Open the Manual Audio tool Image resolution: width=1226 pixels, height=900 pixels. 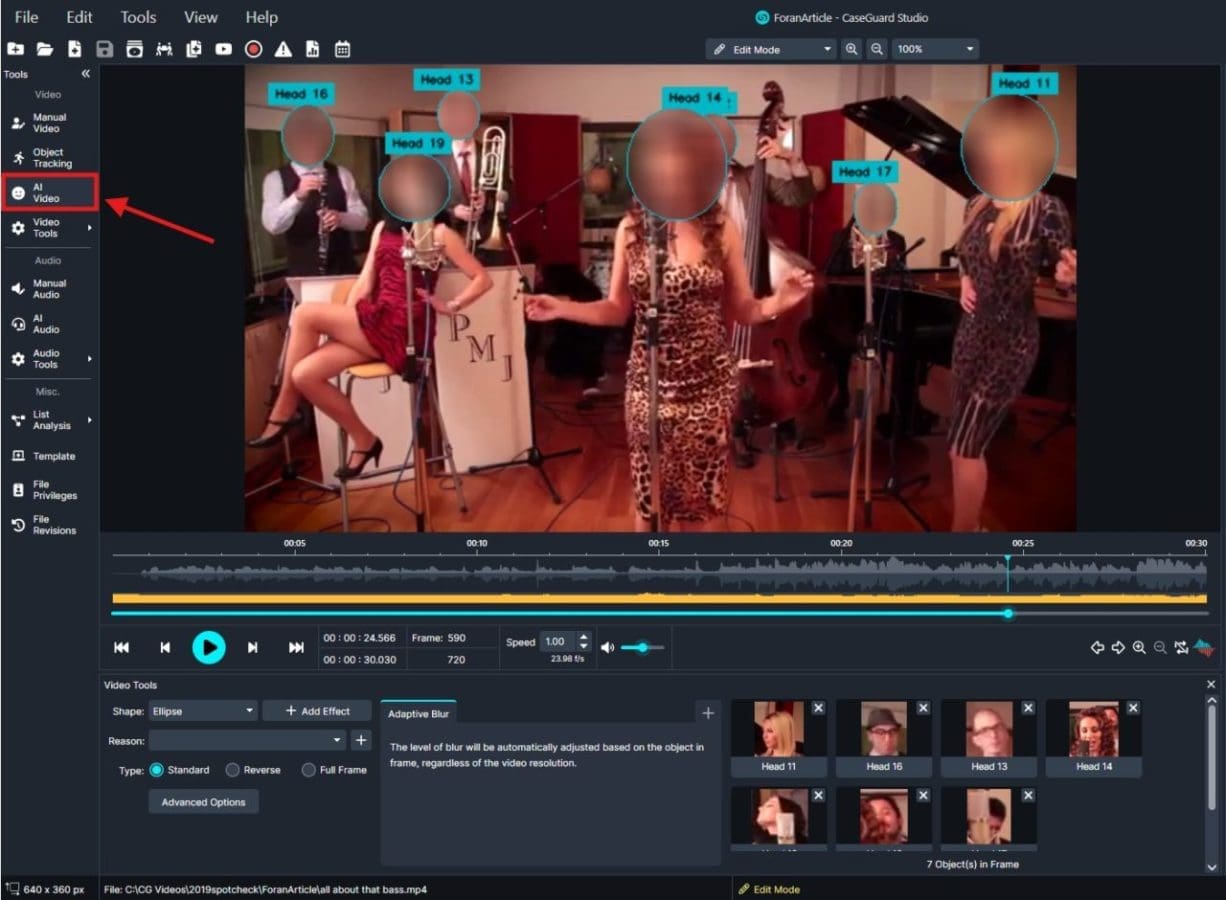point(46,288)
